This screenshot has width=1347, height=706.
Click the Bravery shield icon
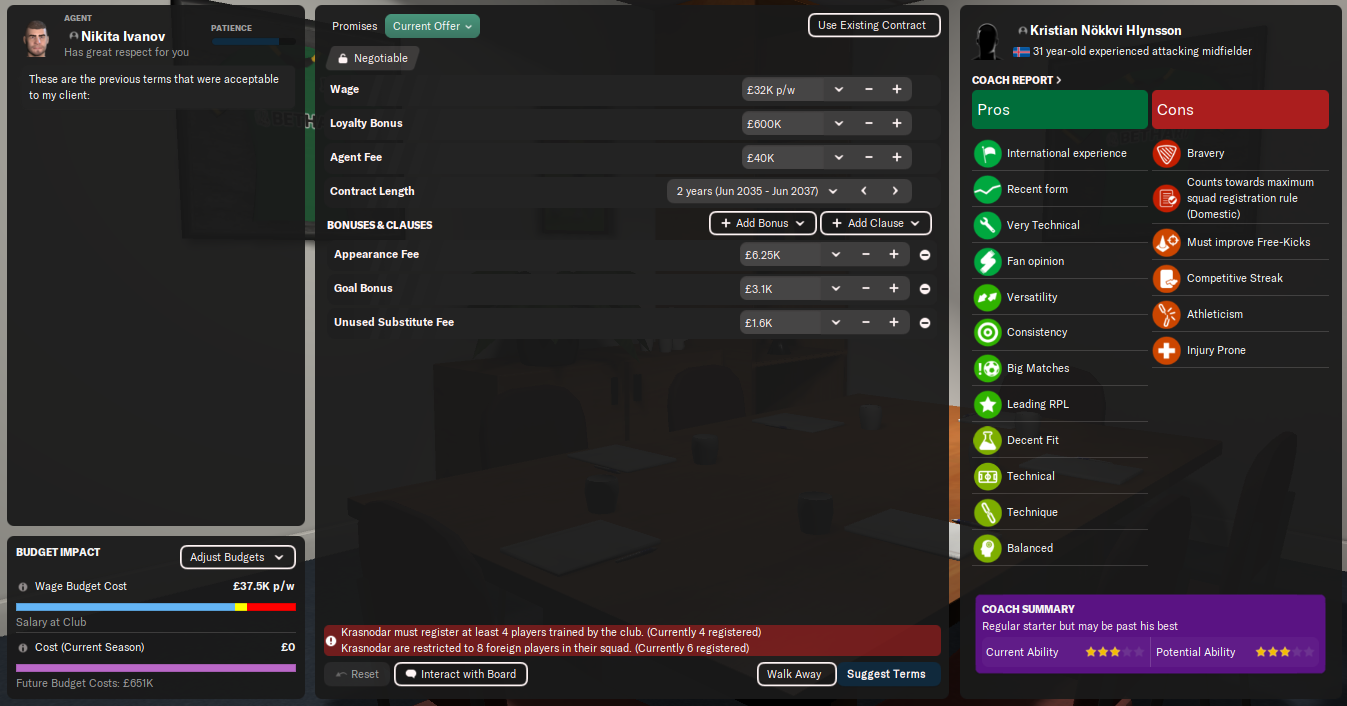click(1167, 153)
